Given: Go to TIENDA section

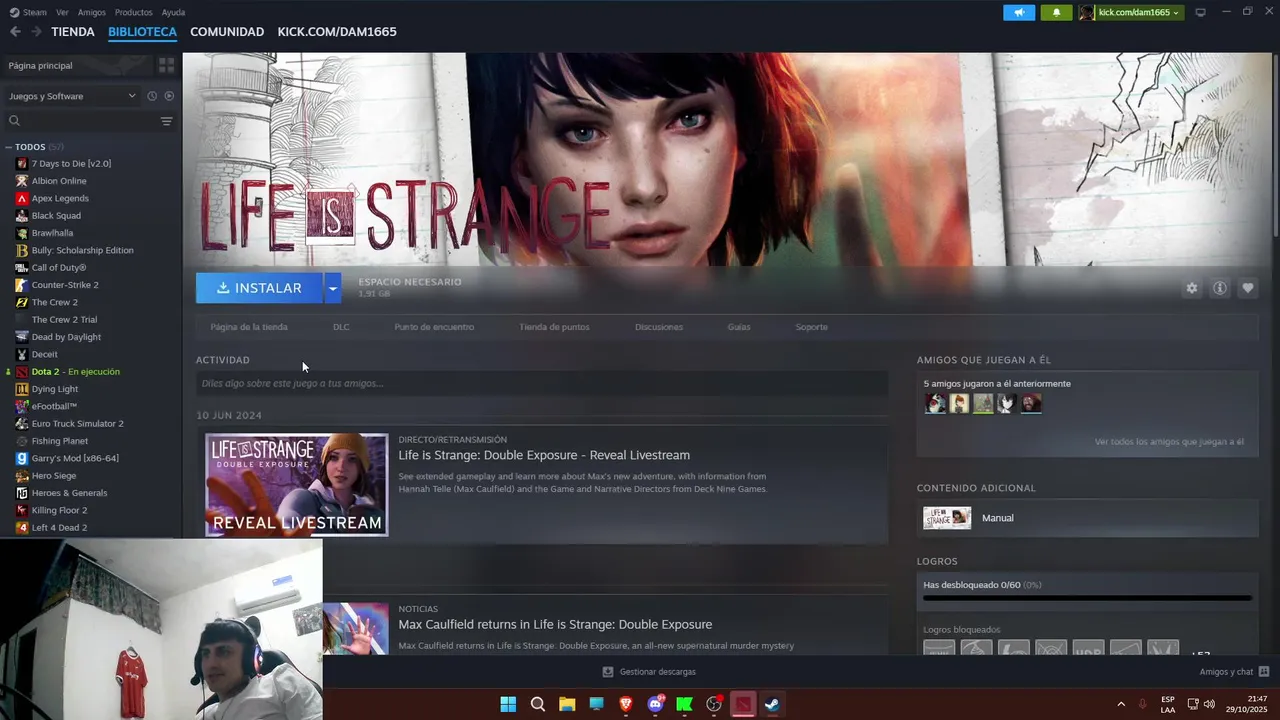Looking at the screenshot, I should pos(73,32).
